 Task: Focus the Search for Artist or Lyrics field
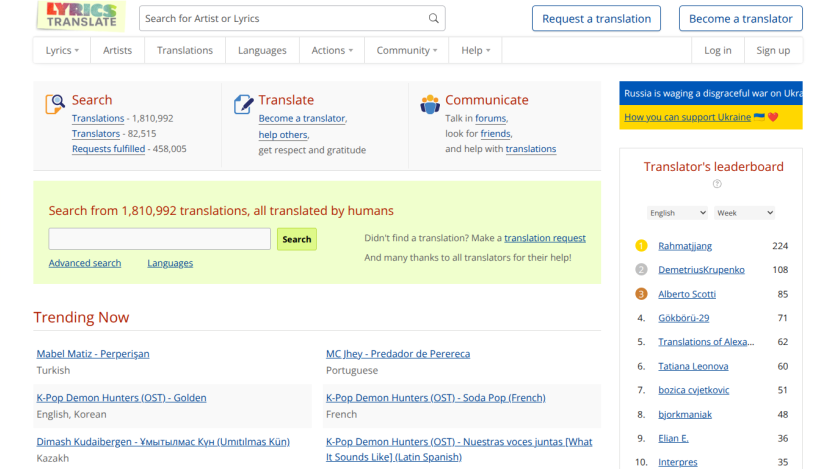pos(292,19)
